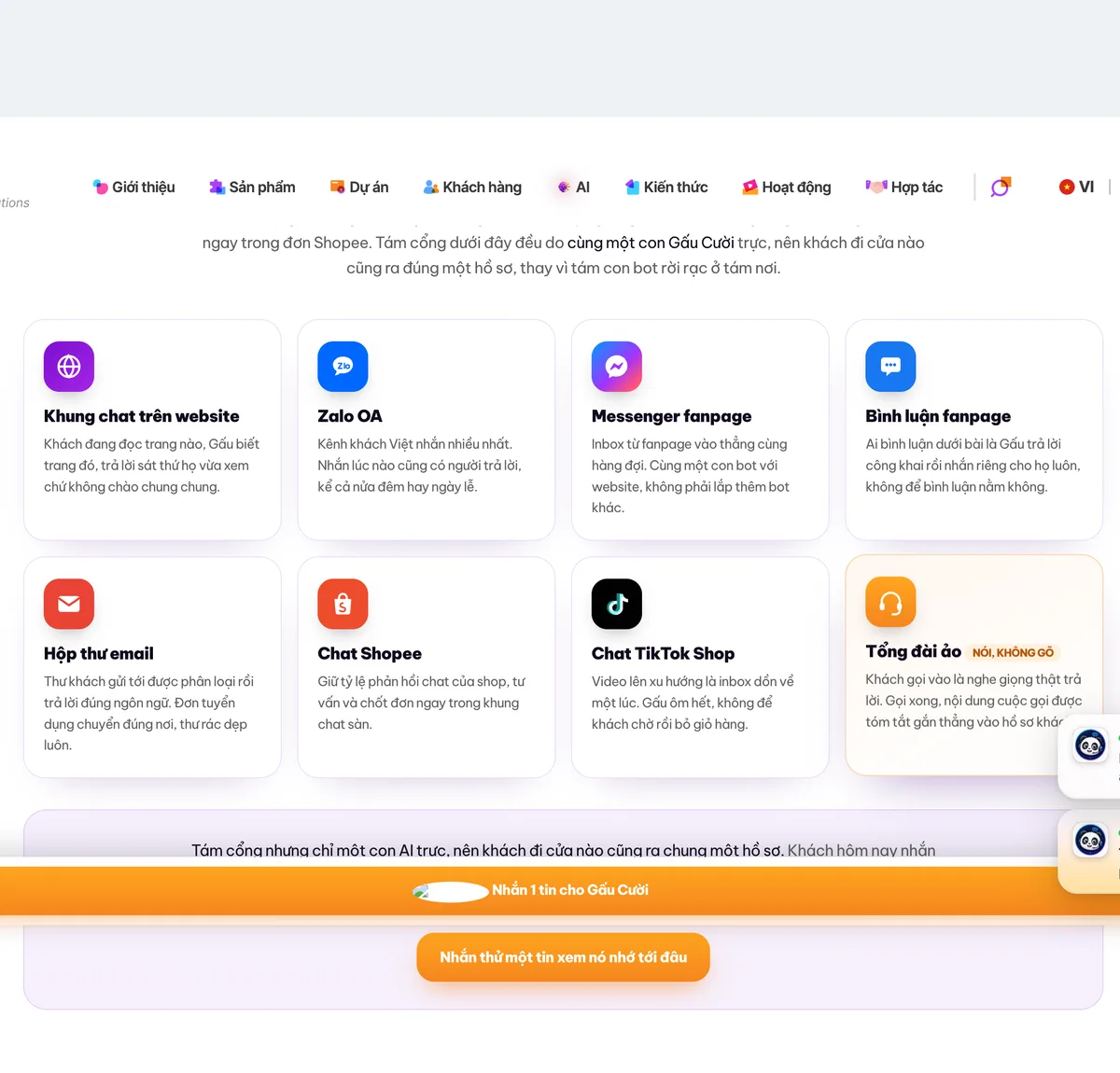
Task: Open the Khách hàng menu
Action: pyautogui.click(x=472, y=187)
